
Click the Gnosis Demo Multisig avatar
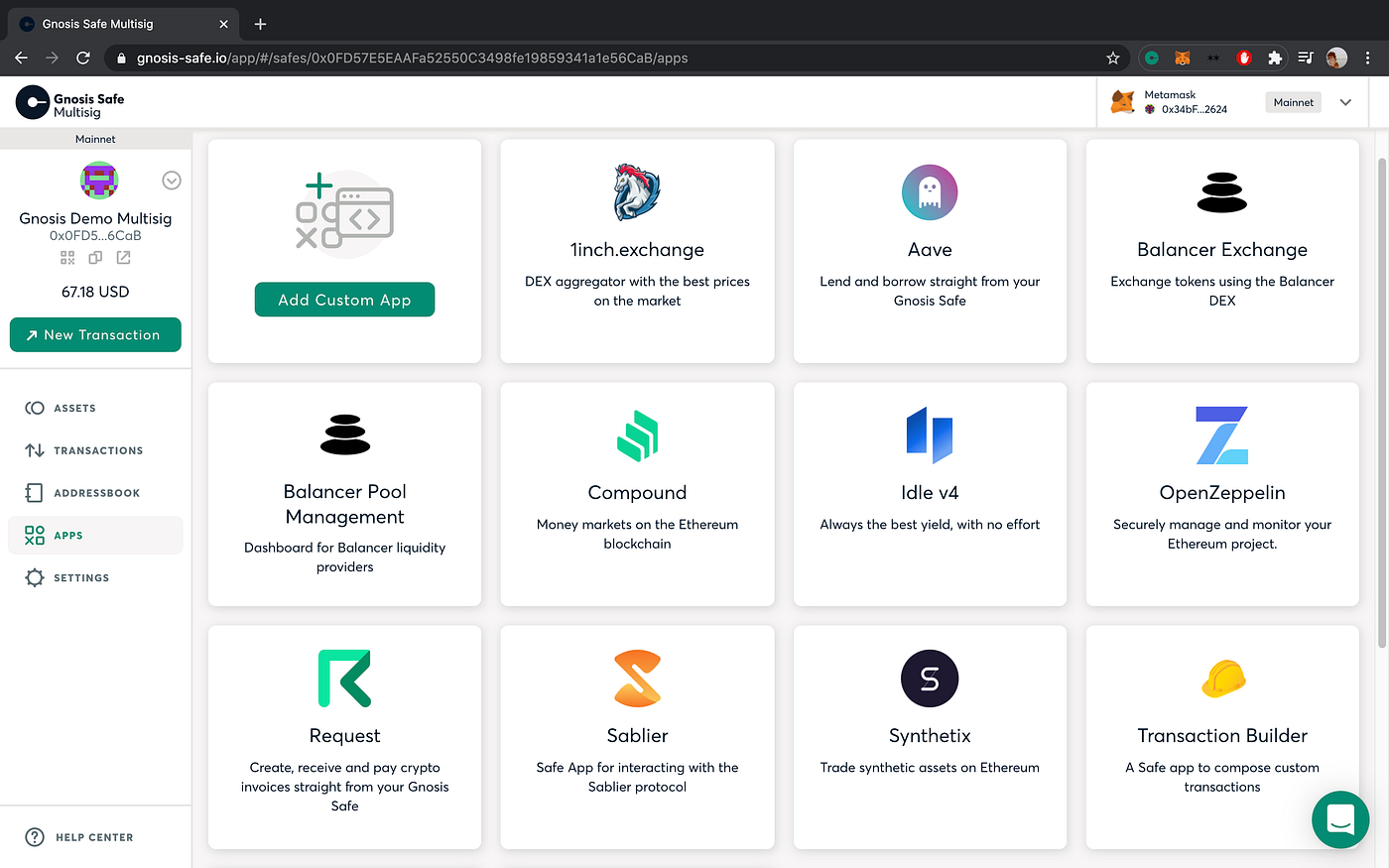98,181
